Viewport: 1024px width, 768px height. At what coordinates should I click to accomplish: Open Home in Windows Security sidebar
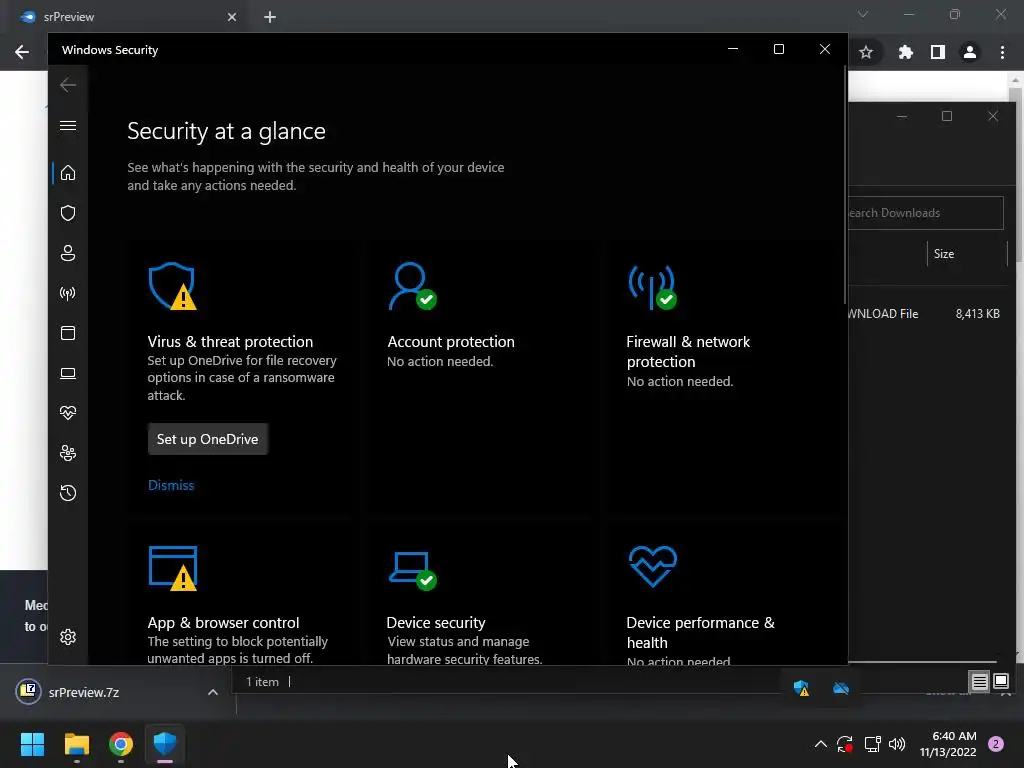(x=68, y=173)
